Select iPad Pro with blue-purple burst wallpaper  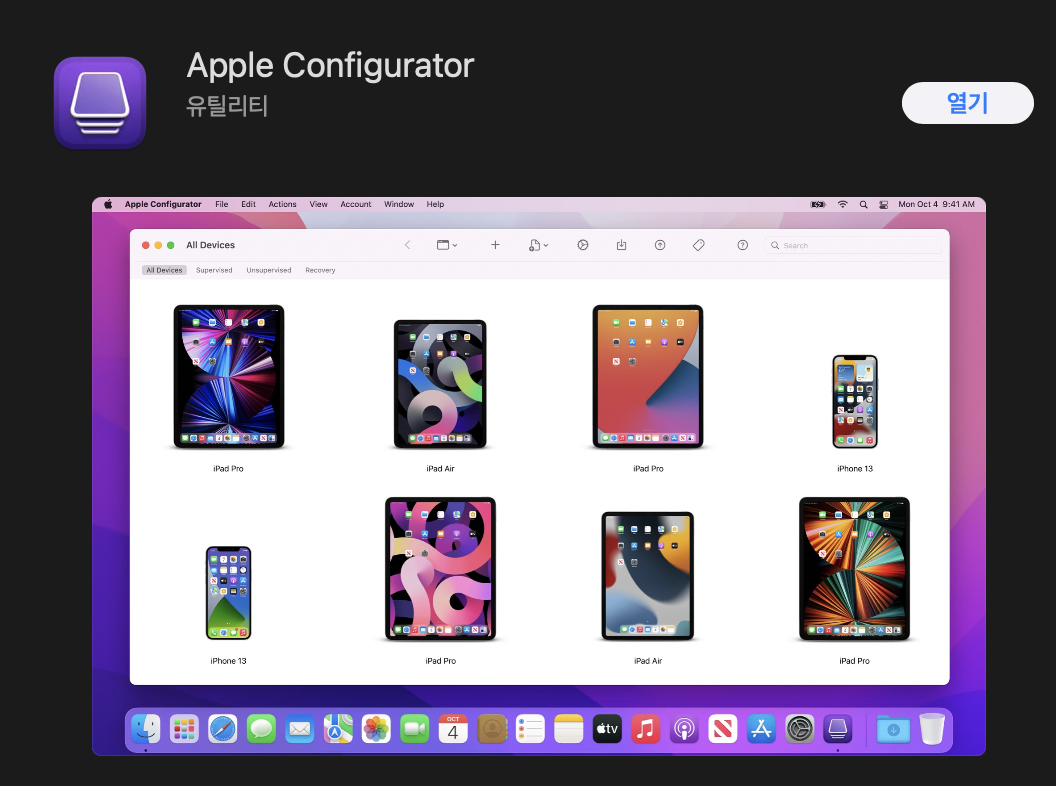point(228,376)
